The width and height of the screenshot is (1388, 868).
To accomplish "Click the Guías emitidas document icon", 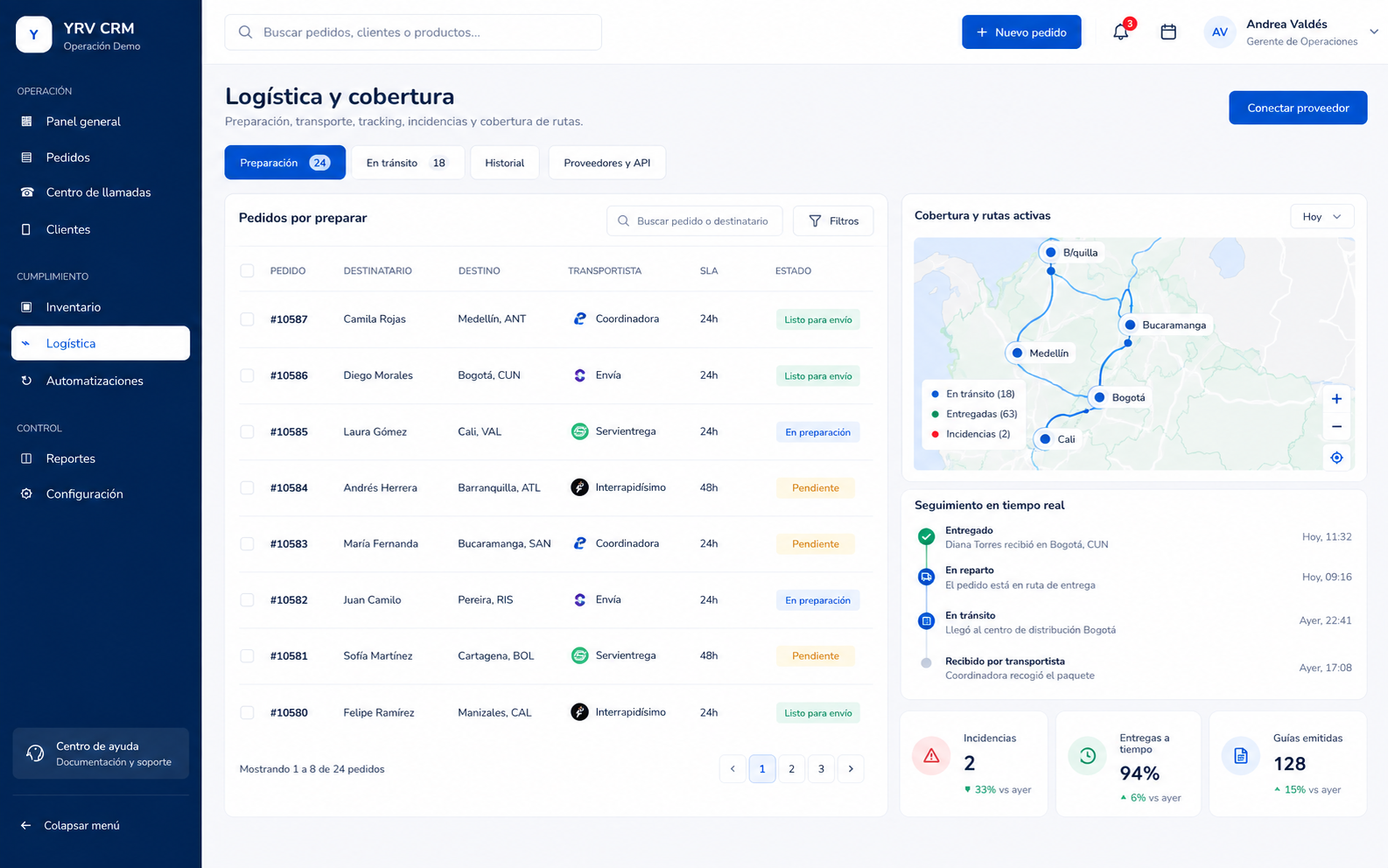I will click(1241, 755).
